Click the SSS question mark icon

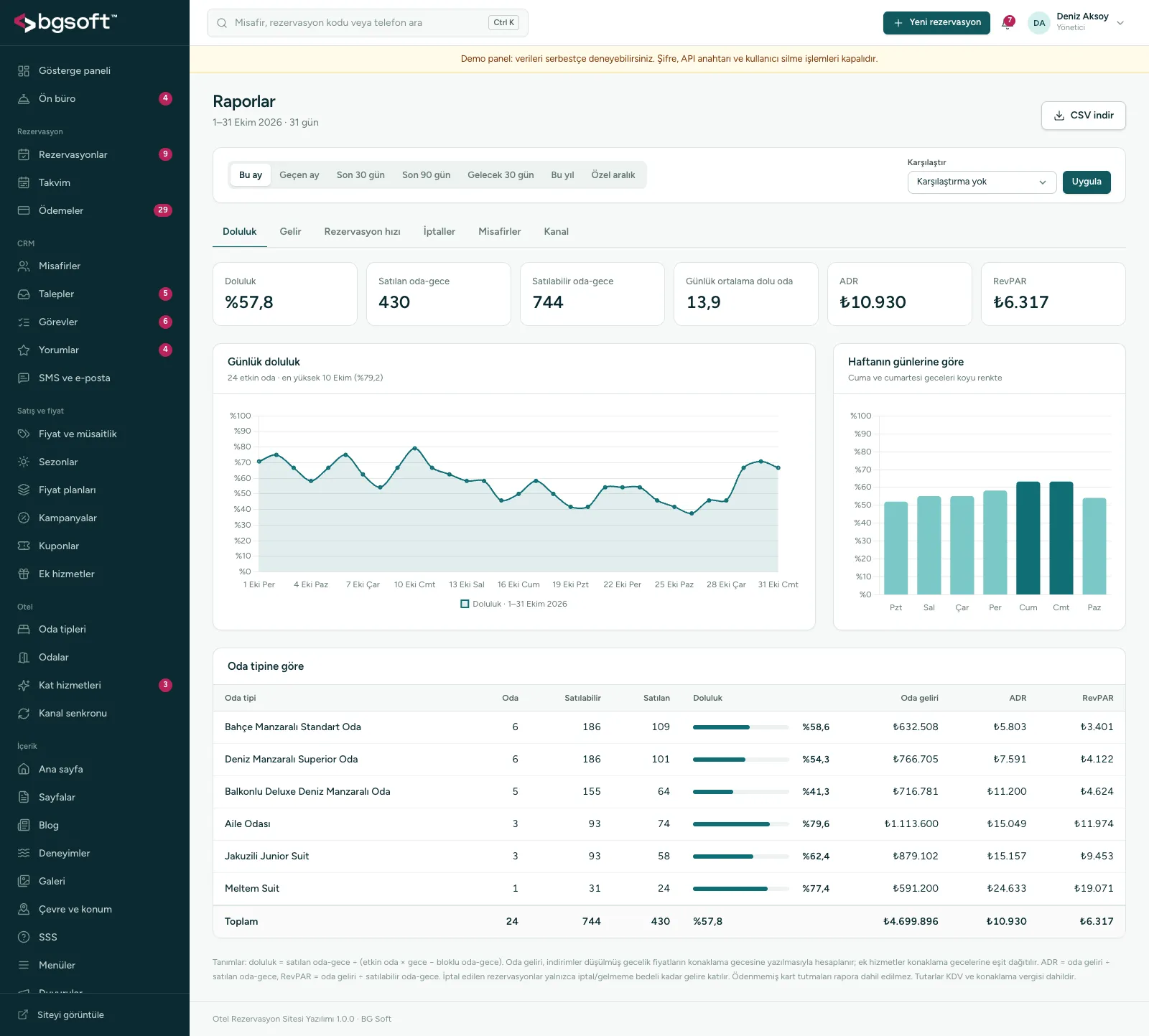click(x=24, y=938)
